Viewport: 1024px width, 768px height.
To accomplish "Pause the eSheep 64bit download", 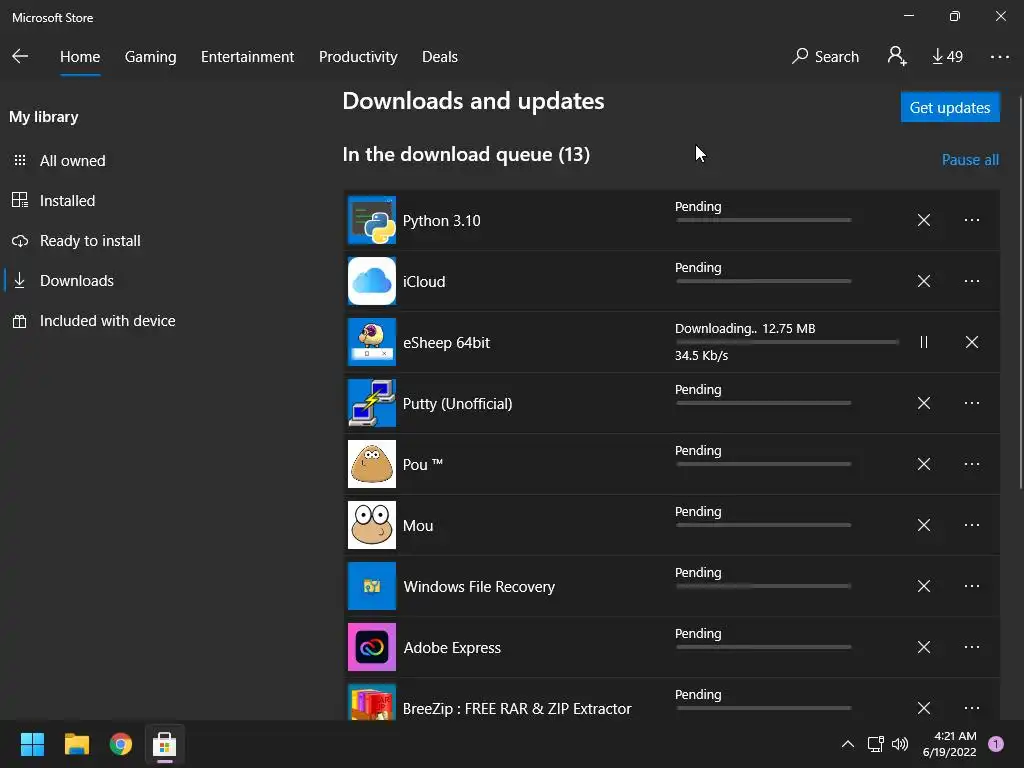I will click(923, 342).
